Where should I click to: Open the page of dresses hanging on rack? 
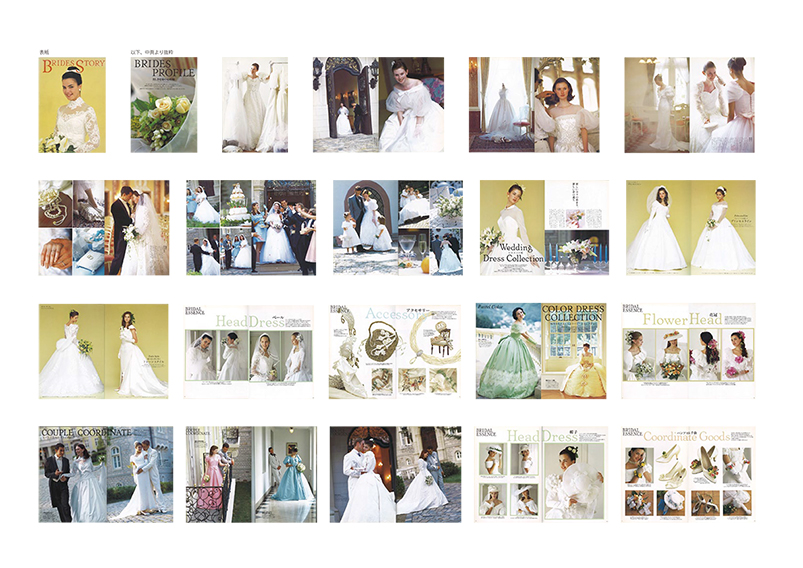[x=255, y=105]
